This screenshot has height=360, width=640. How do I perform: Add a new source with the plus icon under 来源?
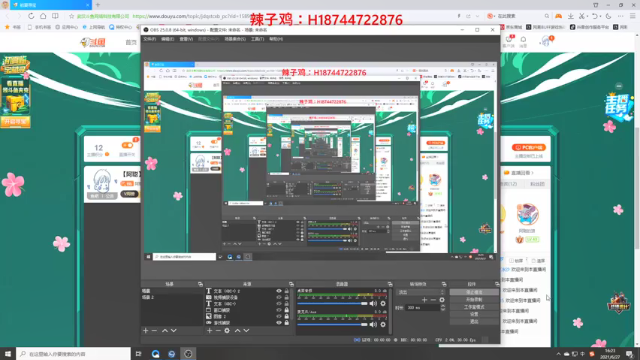click(x=209, y=331)
